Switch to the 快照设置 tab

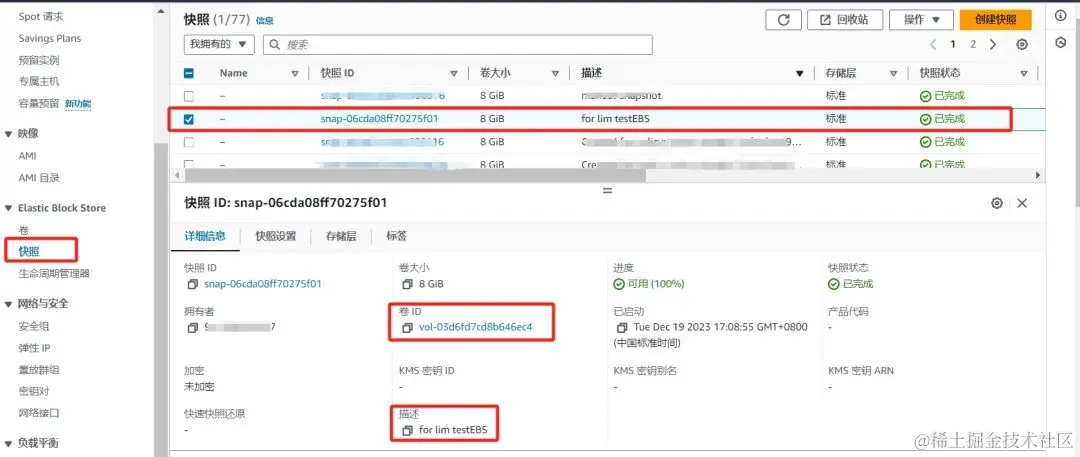pos(276,236)
